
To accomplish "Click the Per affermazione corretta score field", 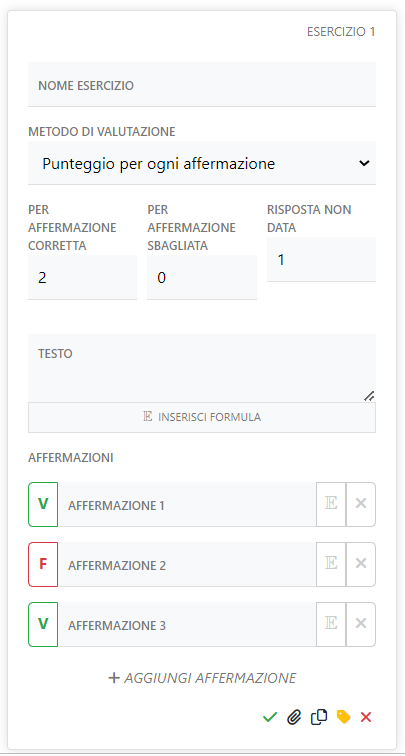I will coord(82,277).
